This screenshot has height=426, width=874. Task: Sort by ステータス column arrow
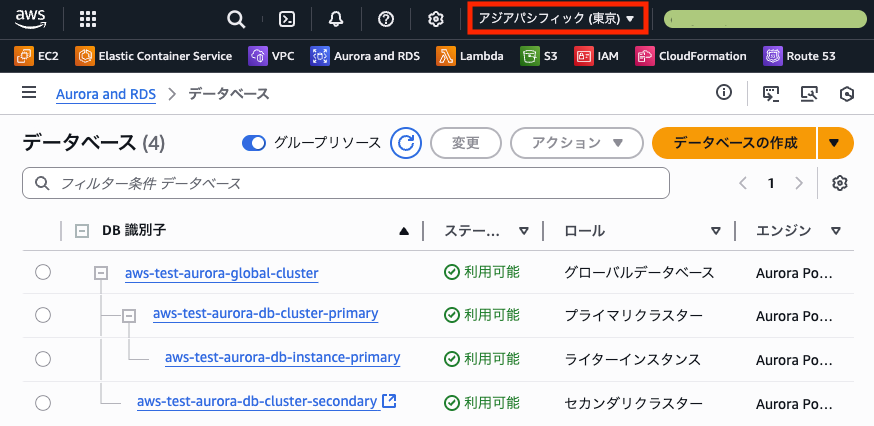click(x=523, y=231)
